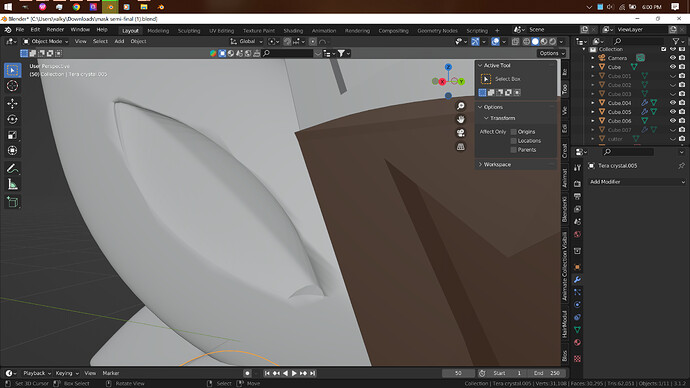This screenshot has height=388, width=690.
Task: Select the Select Box tool in the toolbar
Action: [12, 70]
